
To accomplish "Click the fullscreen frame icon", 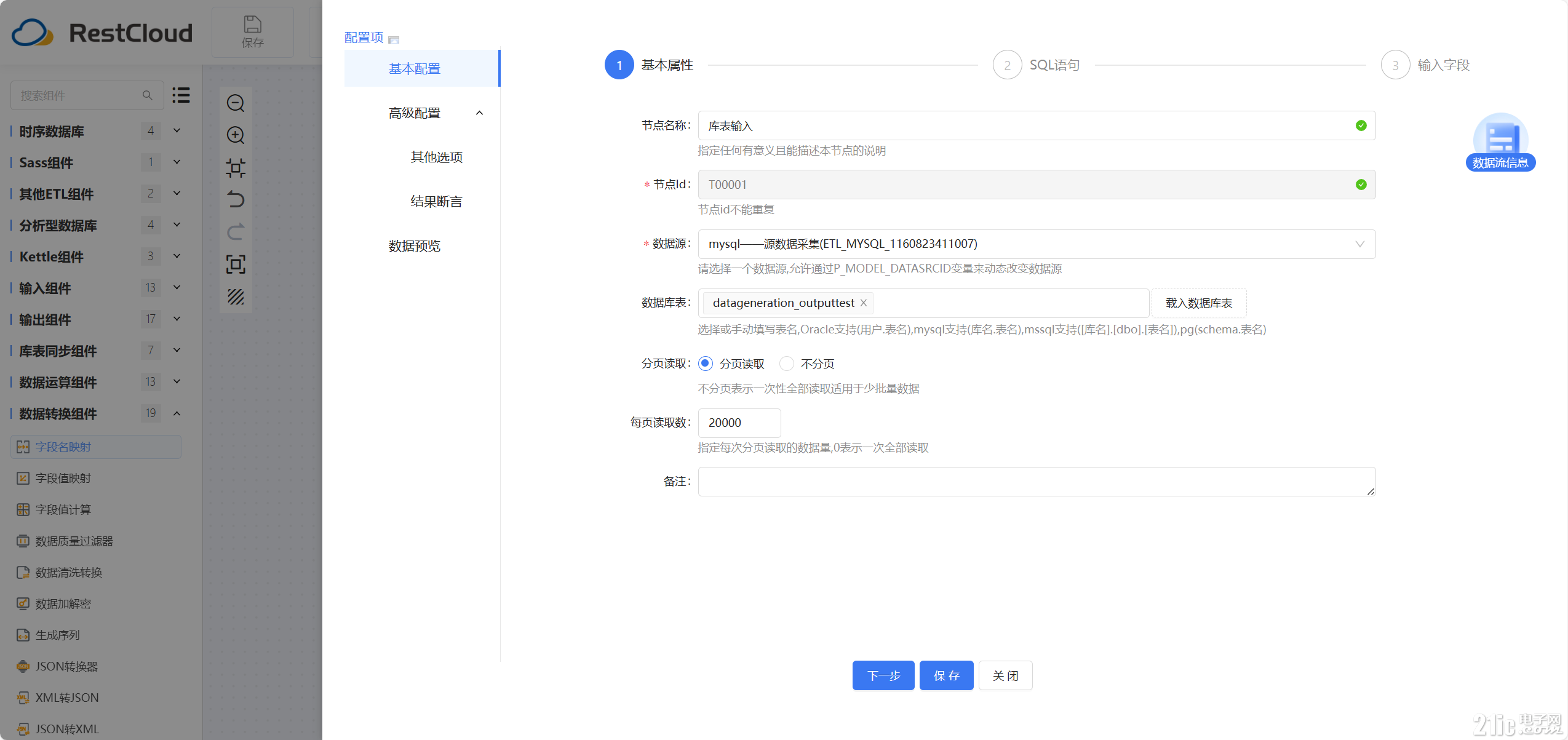I will (236, 264).
